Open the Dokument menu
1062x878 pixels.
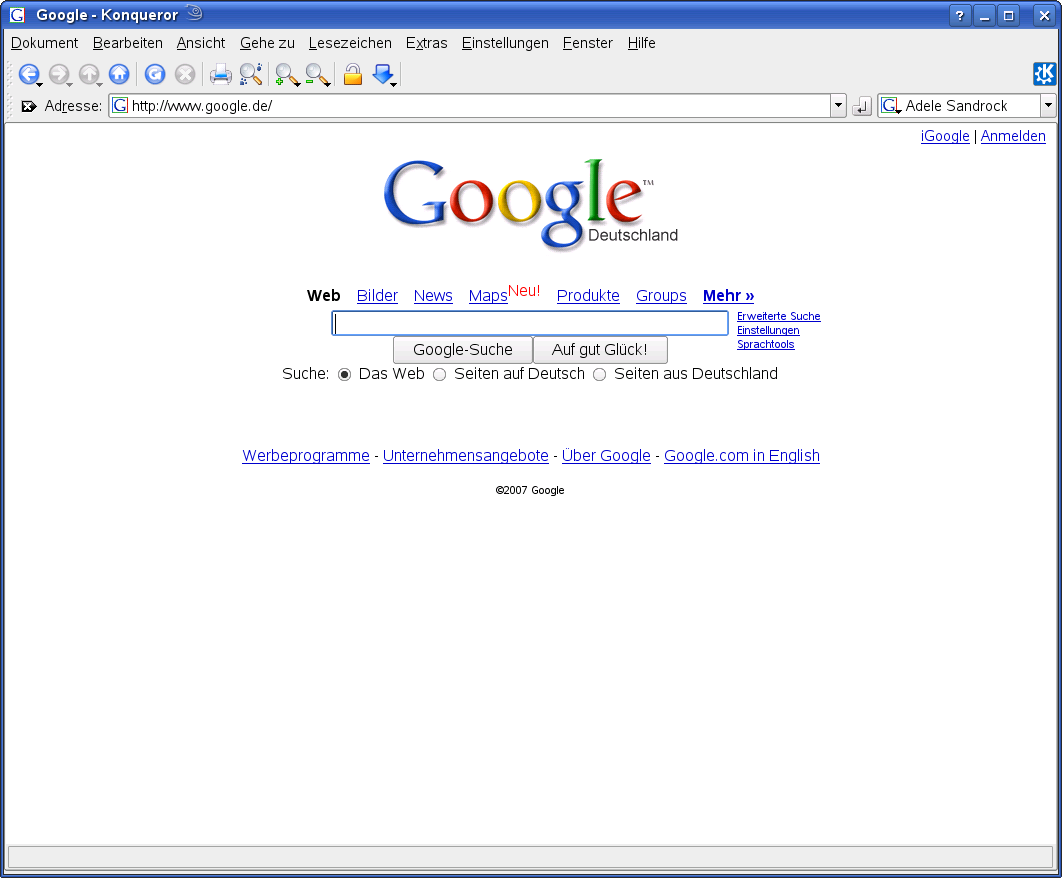[45, 43]
